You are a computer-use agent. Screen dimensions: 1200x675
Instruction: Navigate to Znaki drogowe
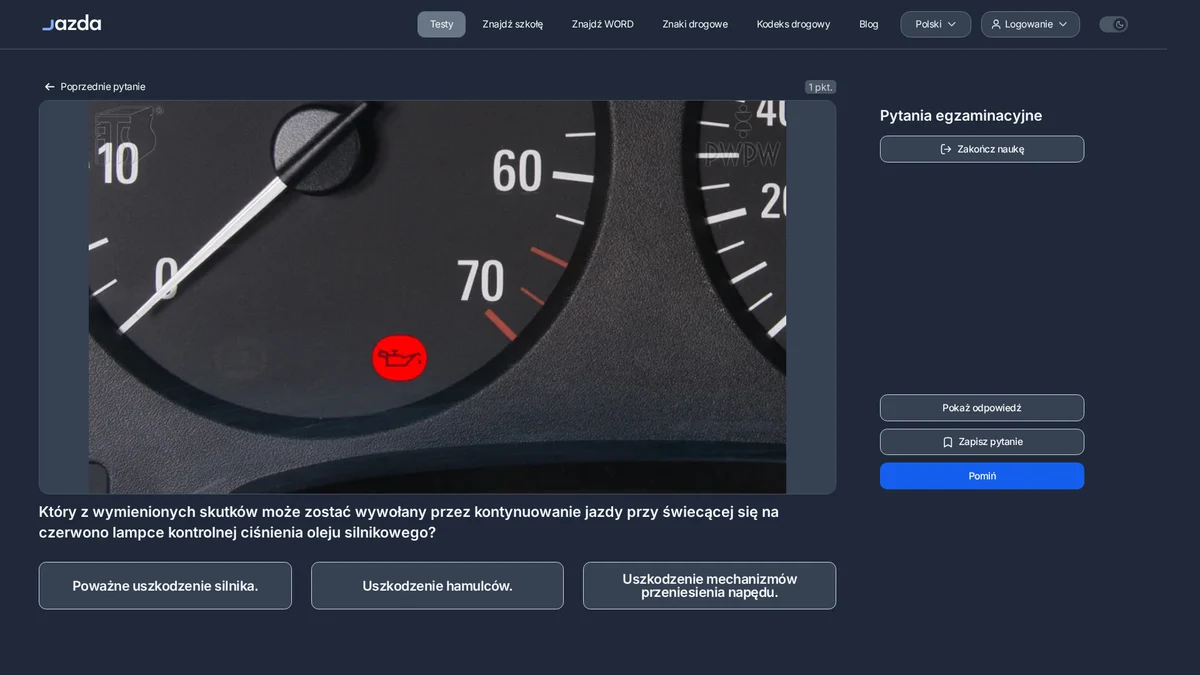point(695,24)
